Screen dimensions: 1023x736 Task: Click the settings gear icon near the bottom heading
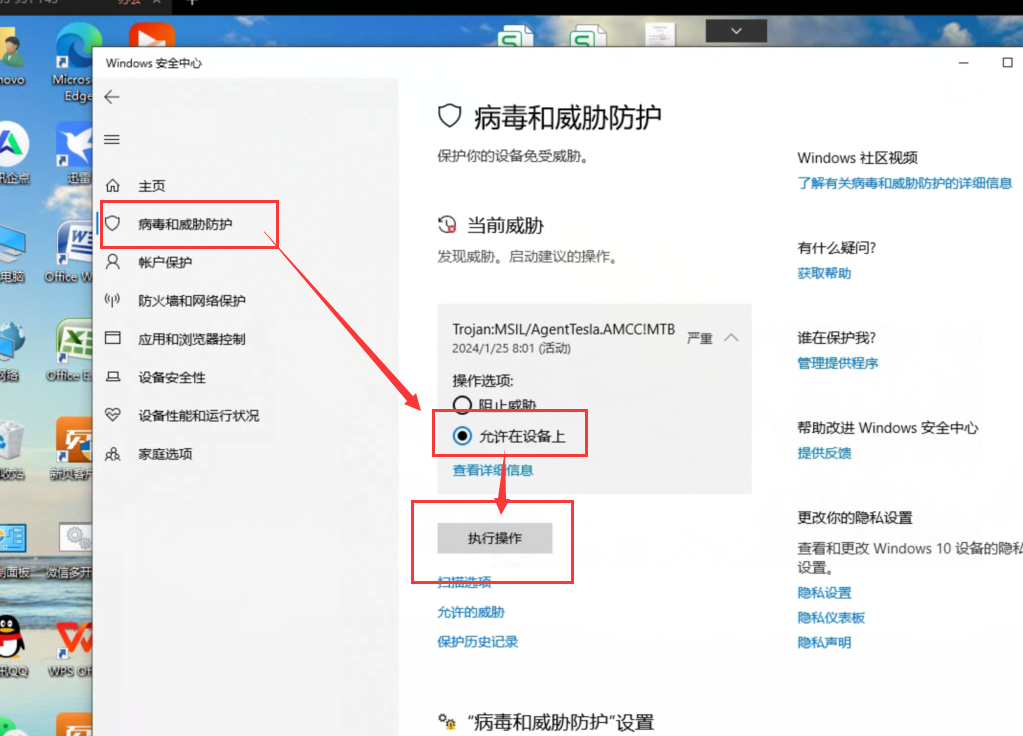point(447,722)
